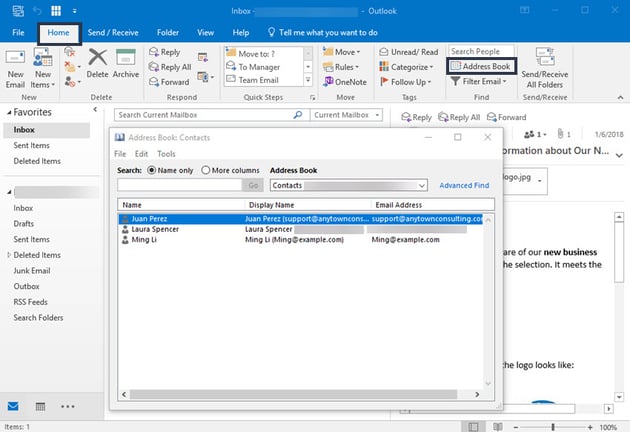Switch to Calendar view icon in bottom bar

coord(40,406)
